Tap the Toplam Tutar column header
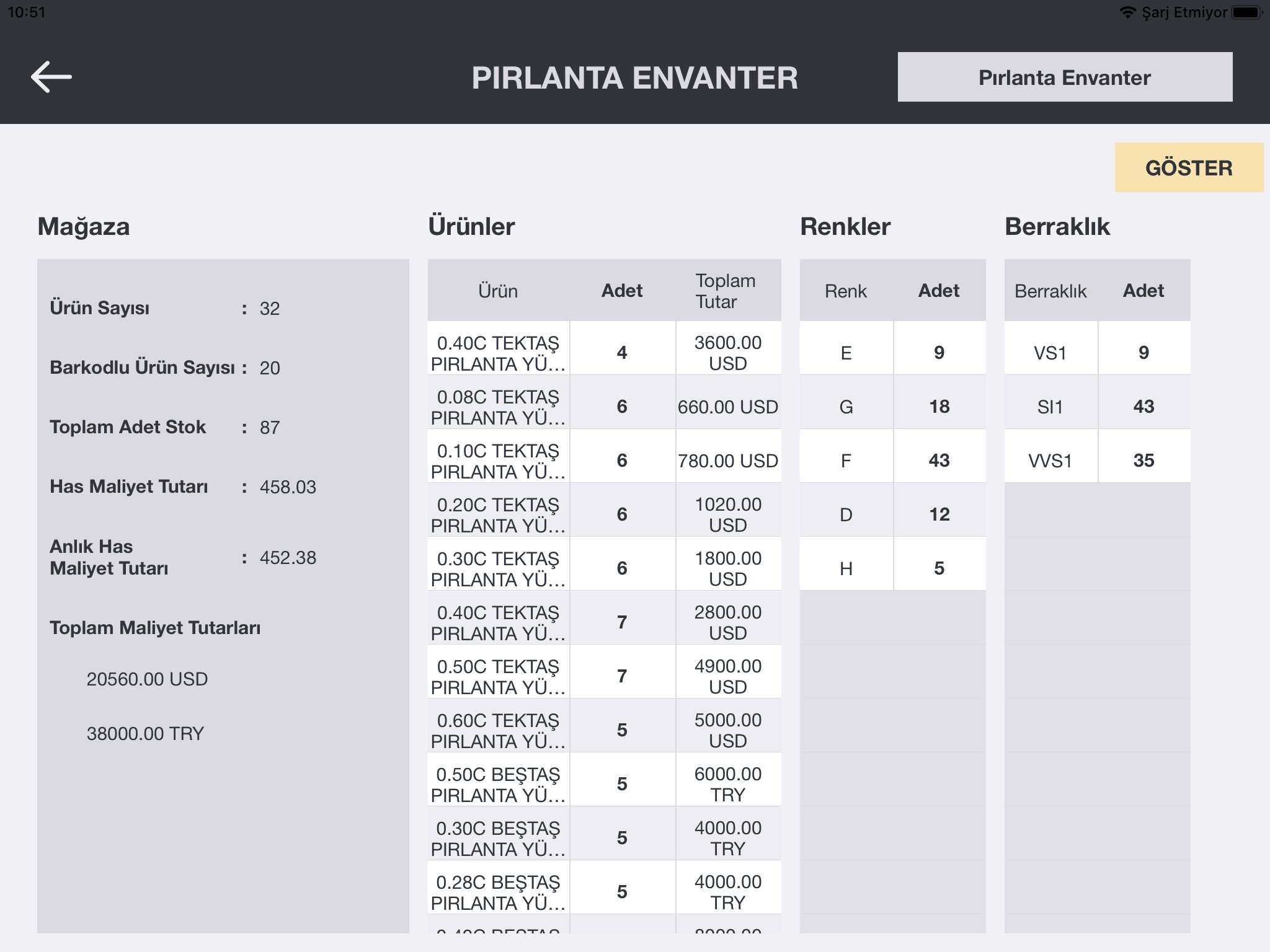The width and height of the screenshot is (1270, 952). (x=726, y=291)
